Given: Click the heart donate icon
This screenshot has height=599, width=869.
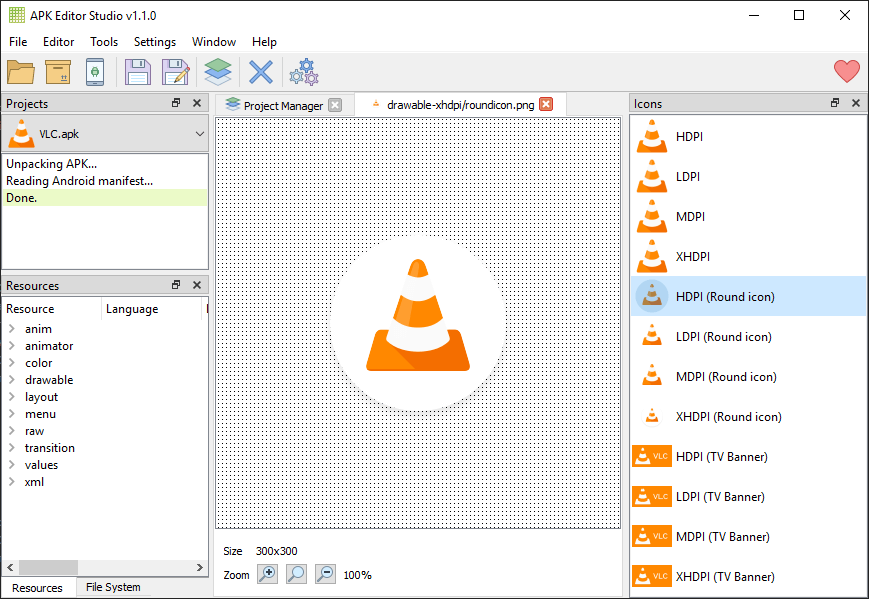Looking at the screenshot, I should [x=847, y=71].
